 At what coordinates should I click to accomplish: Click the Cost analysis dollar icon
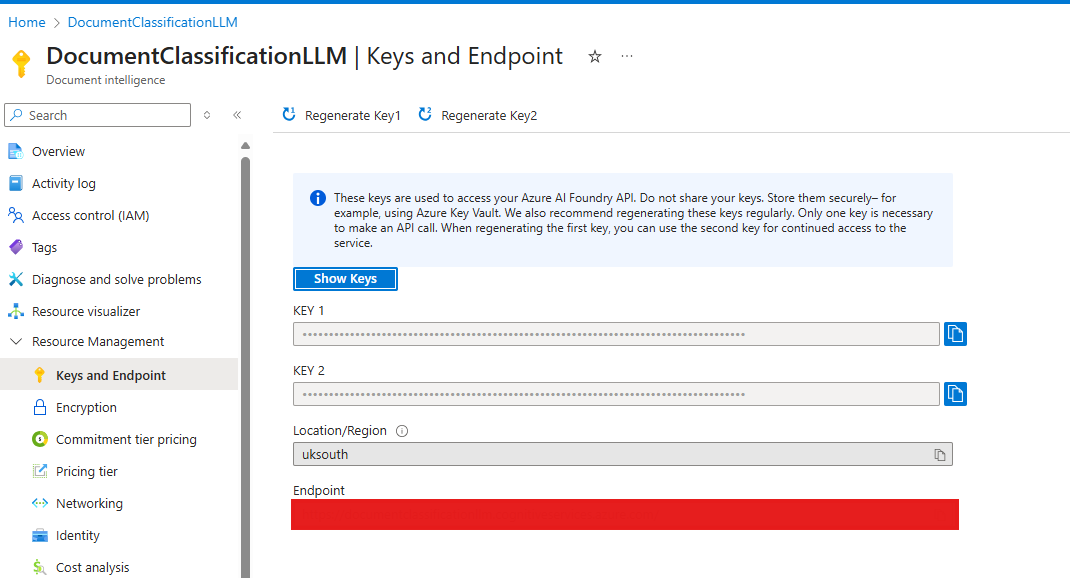coord(40,567)
